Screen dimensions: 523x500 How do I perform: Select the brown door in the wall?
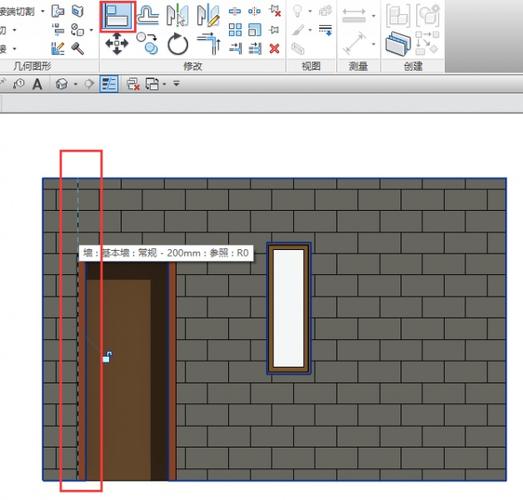127,371
